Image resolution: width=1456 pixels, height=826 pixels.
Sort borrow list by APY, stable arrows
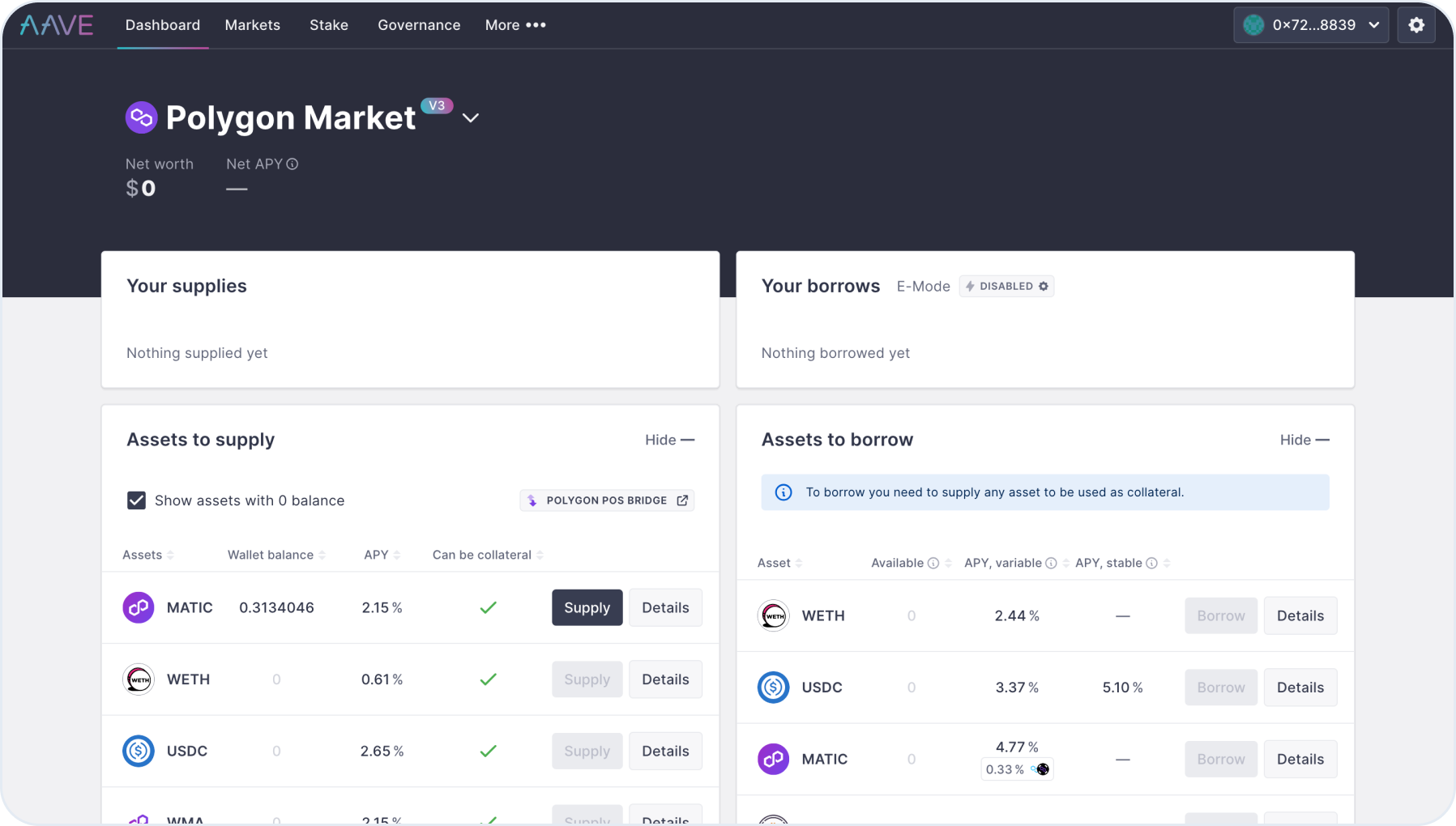(1167, 563)
